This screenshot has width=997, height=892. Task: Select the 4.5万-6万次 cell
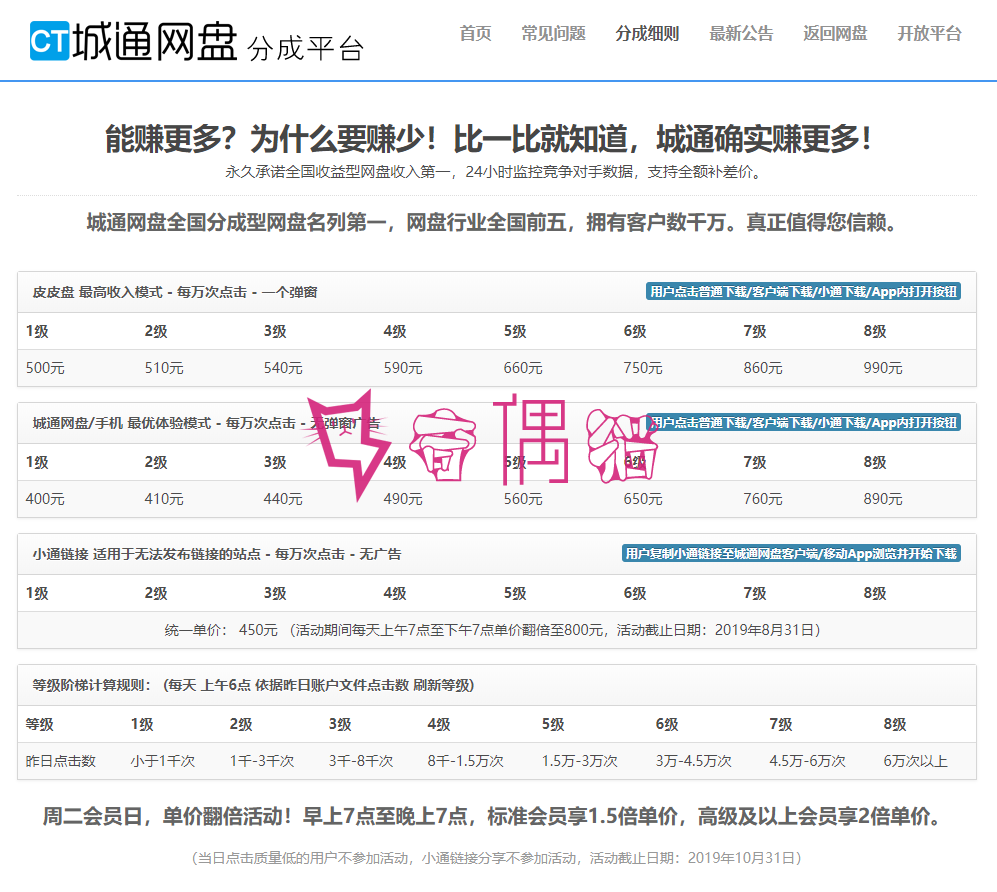click(808, 761)
